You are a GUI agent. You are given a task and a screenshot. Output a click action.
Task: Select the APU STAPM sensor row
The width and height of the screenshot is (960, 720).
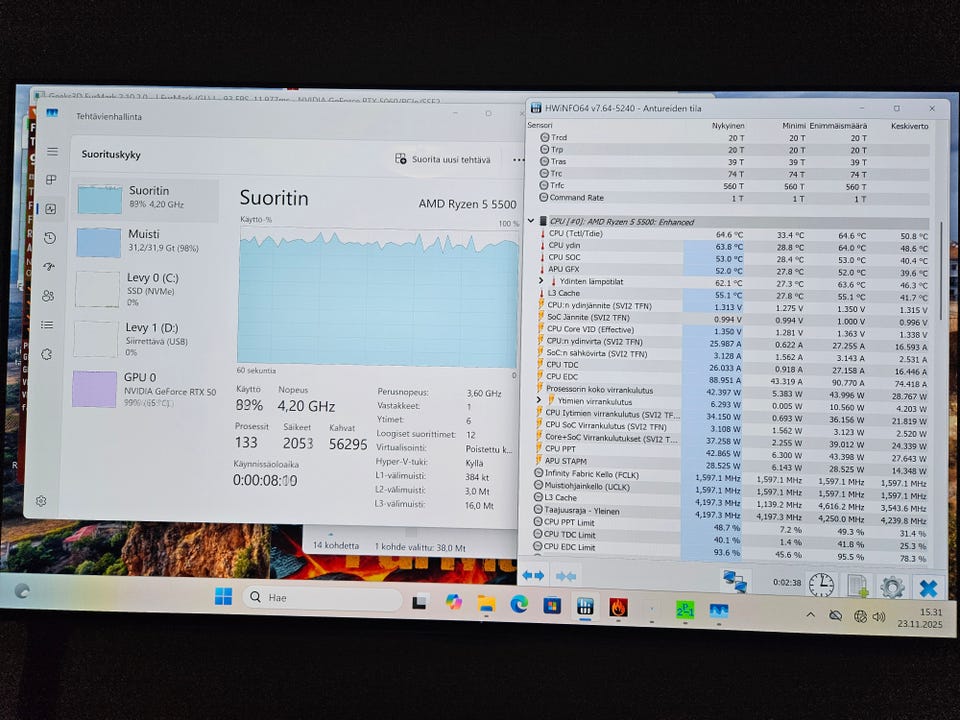(x=730, y=463)
